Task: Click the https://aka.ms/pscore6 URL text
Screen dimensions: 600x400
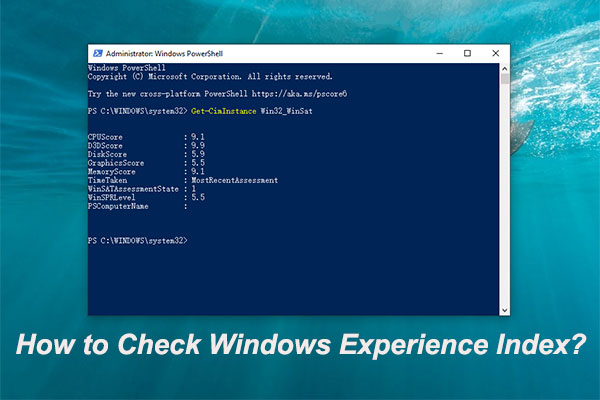Action: pyautogui.click(x=299, y=94)
